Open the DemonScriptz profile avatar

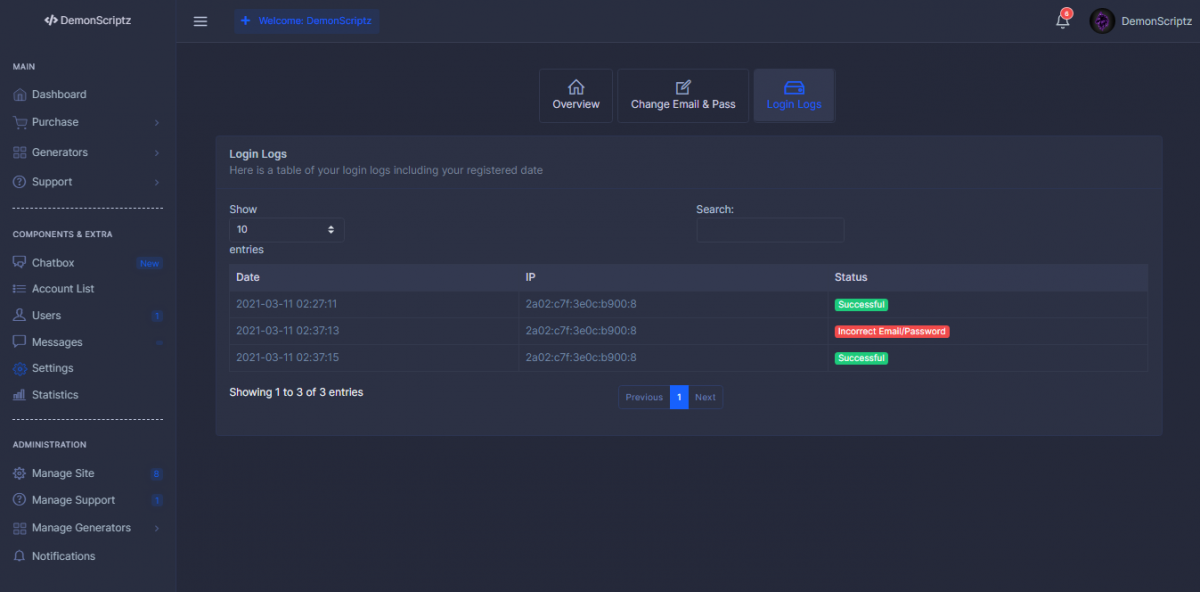[1102, 21]
